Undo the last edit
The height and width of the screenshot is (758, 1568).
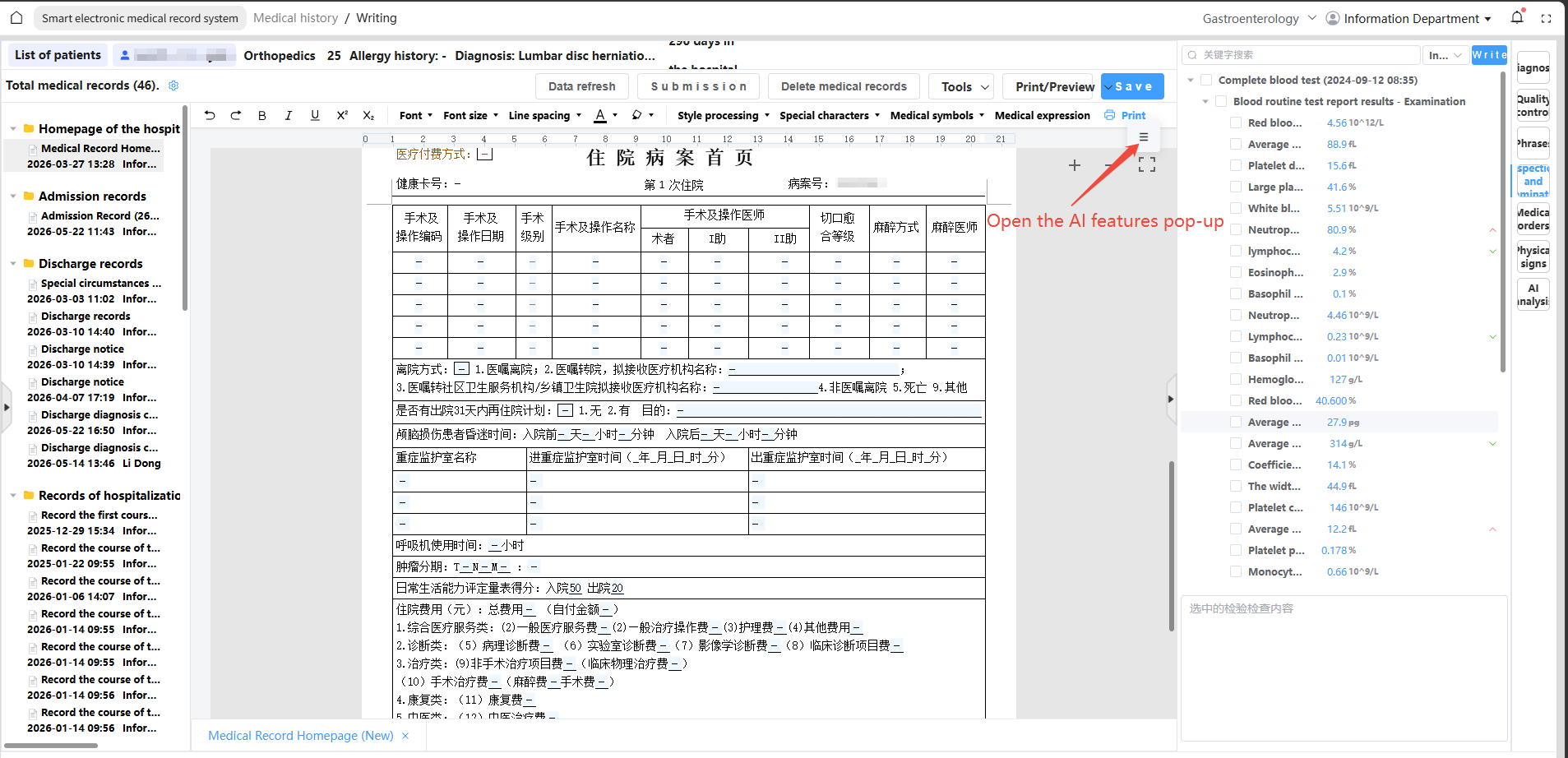tap(210, 115)
